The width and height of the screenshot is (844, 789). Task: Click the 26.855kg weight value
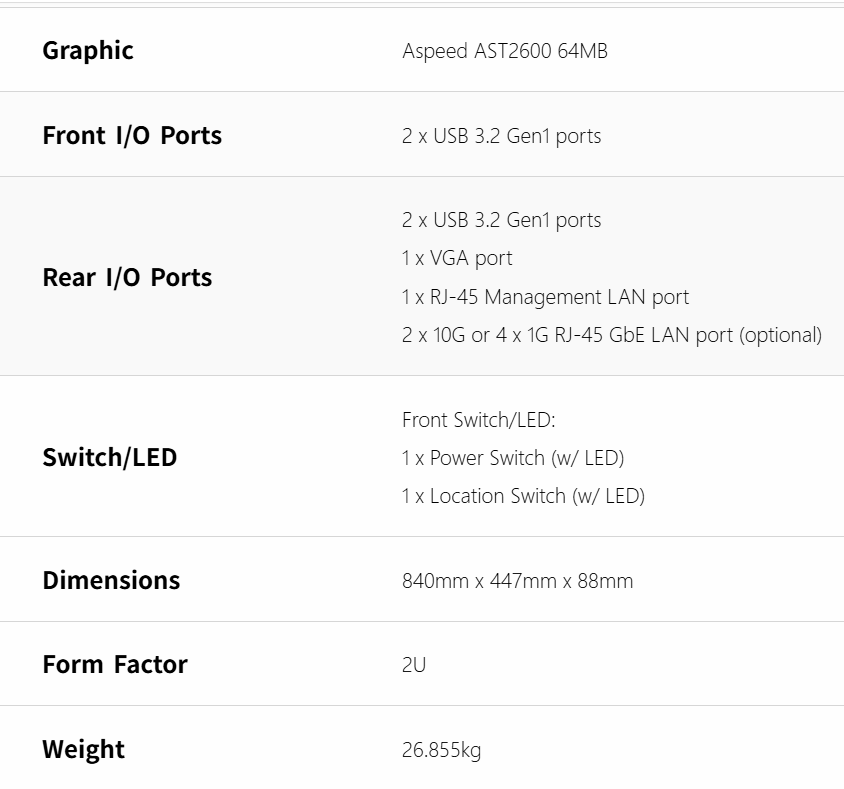tap(441, 750)
